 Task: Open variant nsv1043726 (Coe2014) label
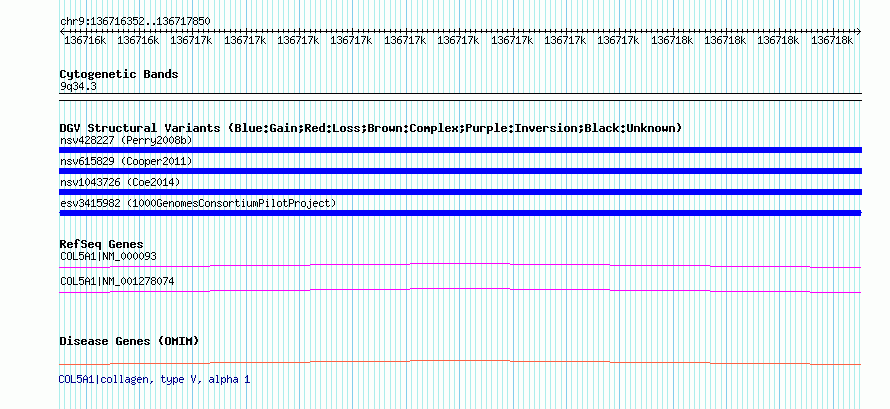[x=120, y=183]
